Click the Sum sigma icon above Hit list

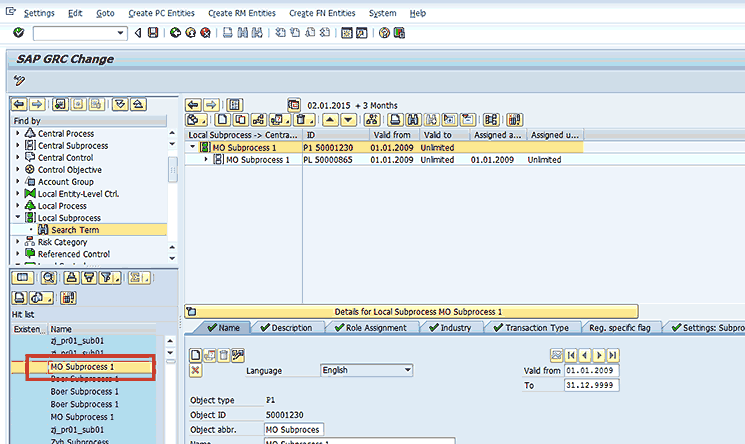(x=139, y=278)
